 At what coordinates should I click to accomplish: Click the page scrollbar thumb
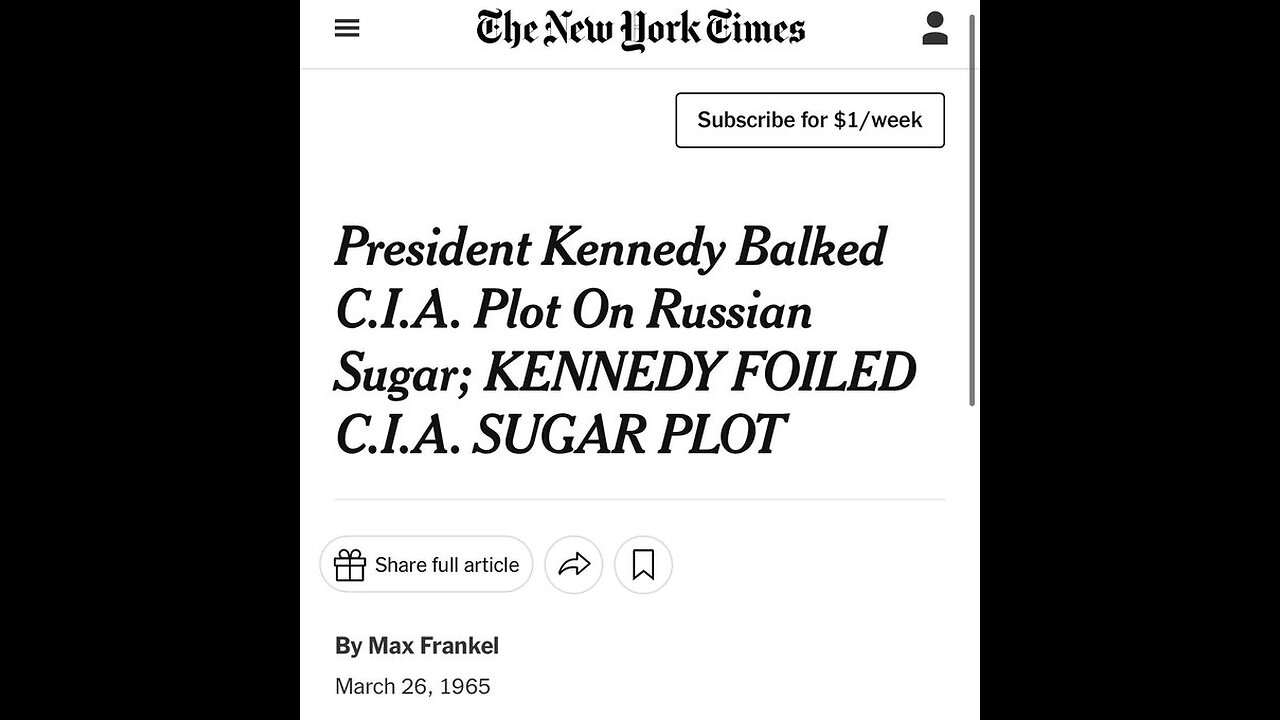point(973,210)
